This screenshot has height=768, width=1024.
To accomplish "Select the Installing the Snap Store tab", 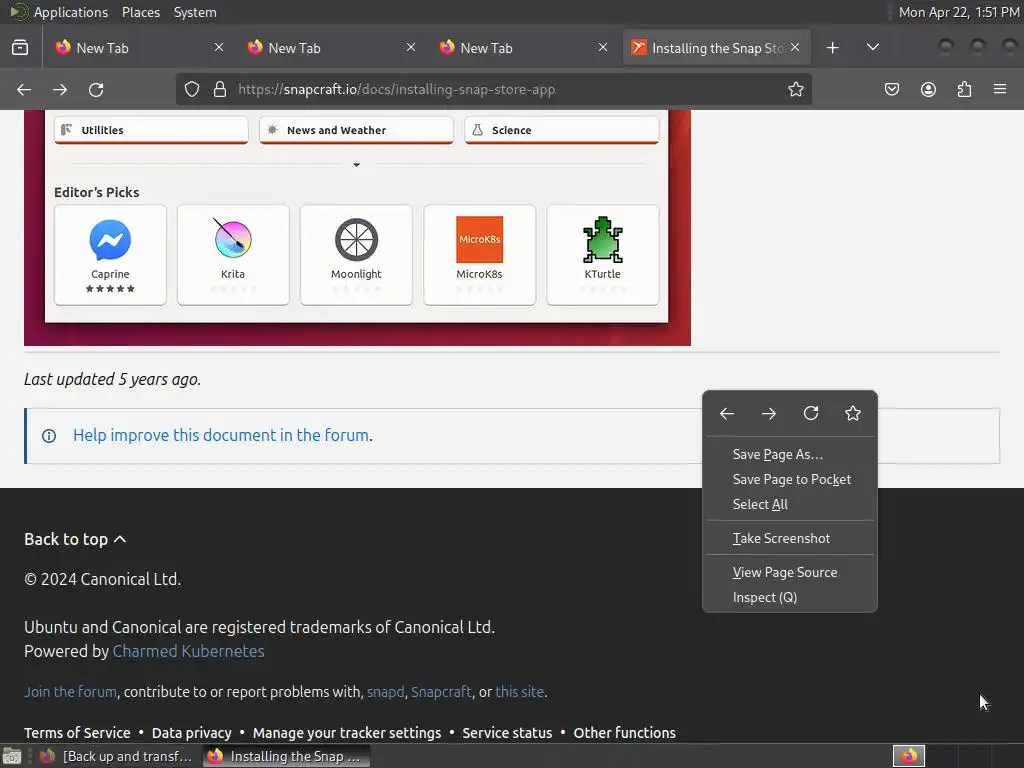I will click(716, 48).
